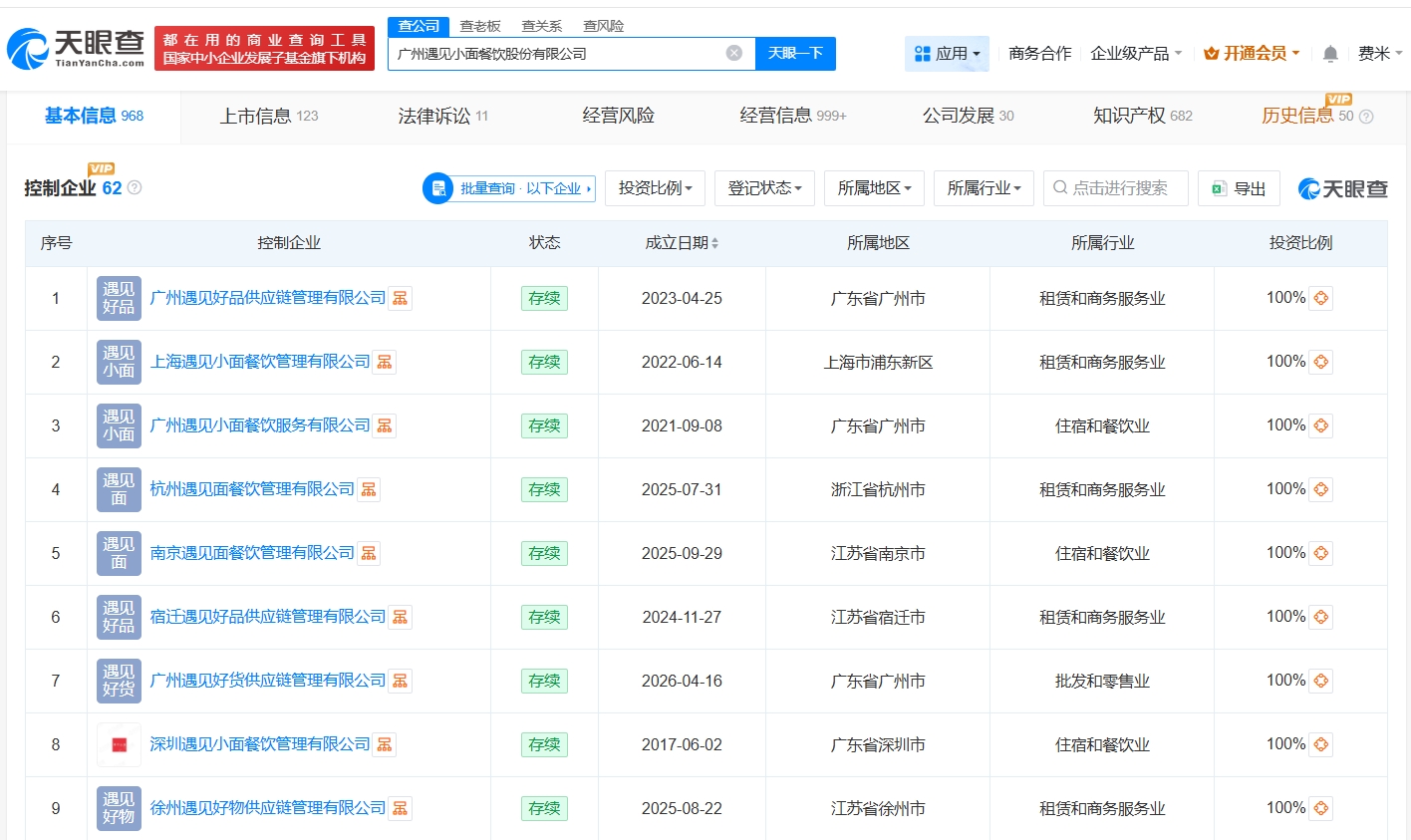Open 杭州遇见面餐饮管理有限公司 company link
The image size is (1411, 840).
click(x=252, y=489)
